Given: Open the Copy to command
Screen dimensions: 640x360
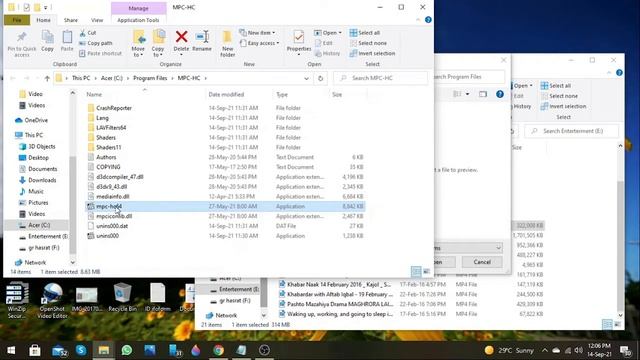Looking at the screenshot, I should (x=158, y=43).
